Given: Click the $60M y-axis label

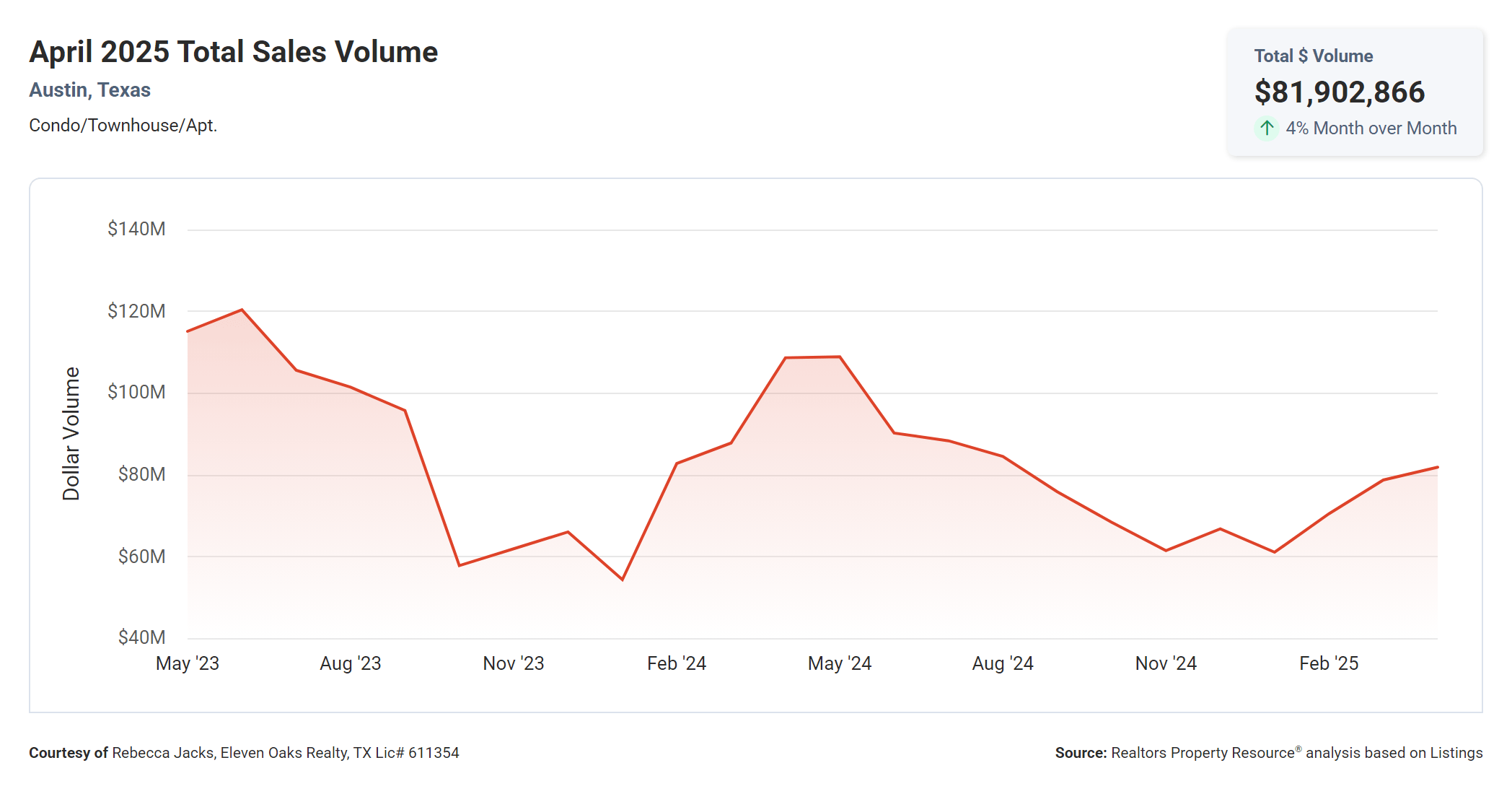Looking at the screenshot, I should coord(141,557).
